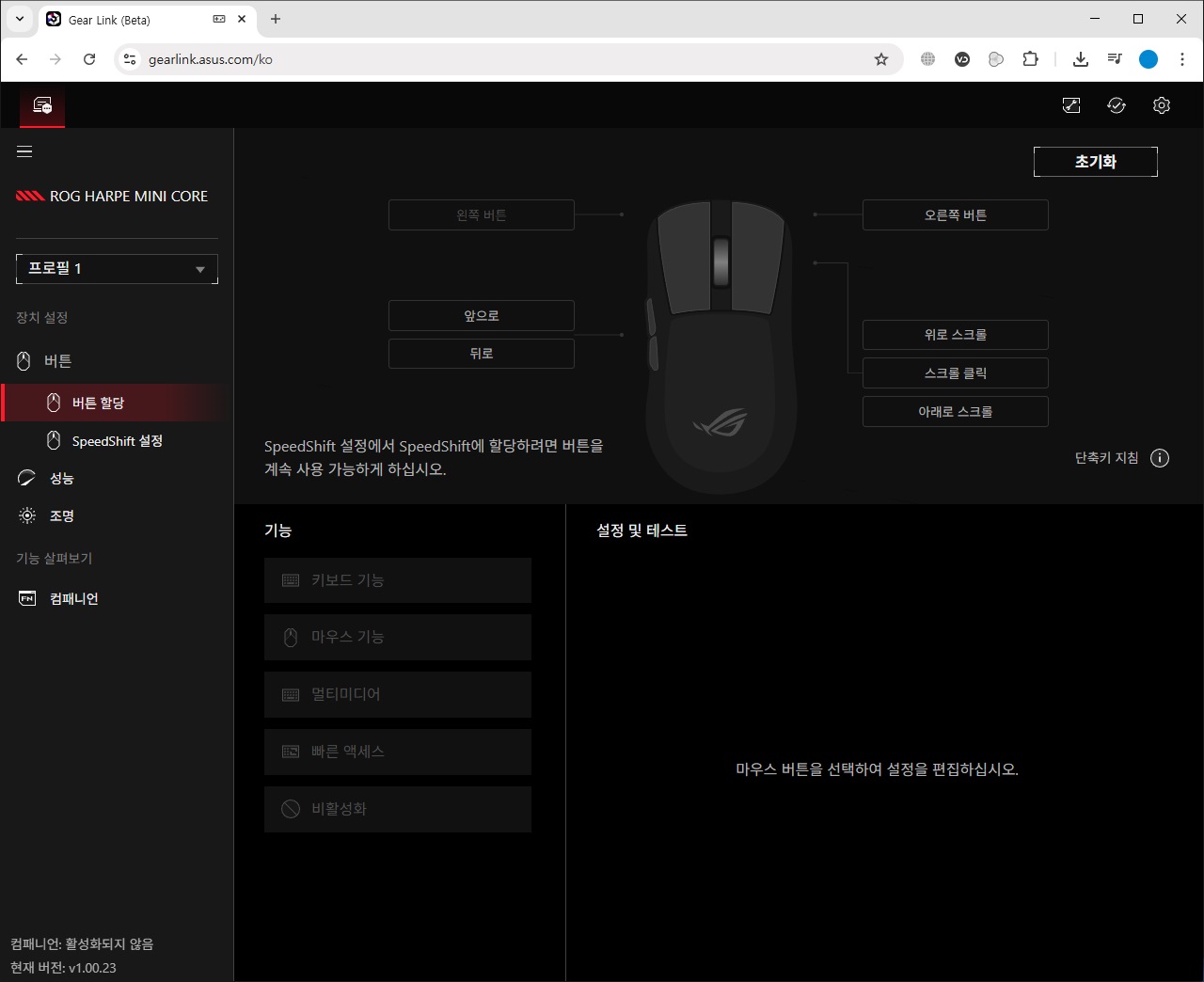
Task: Select the 스크롤 클릭 assignment
Action: pos(955,373)
